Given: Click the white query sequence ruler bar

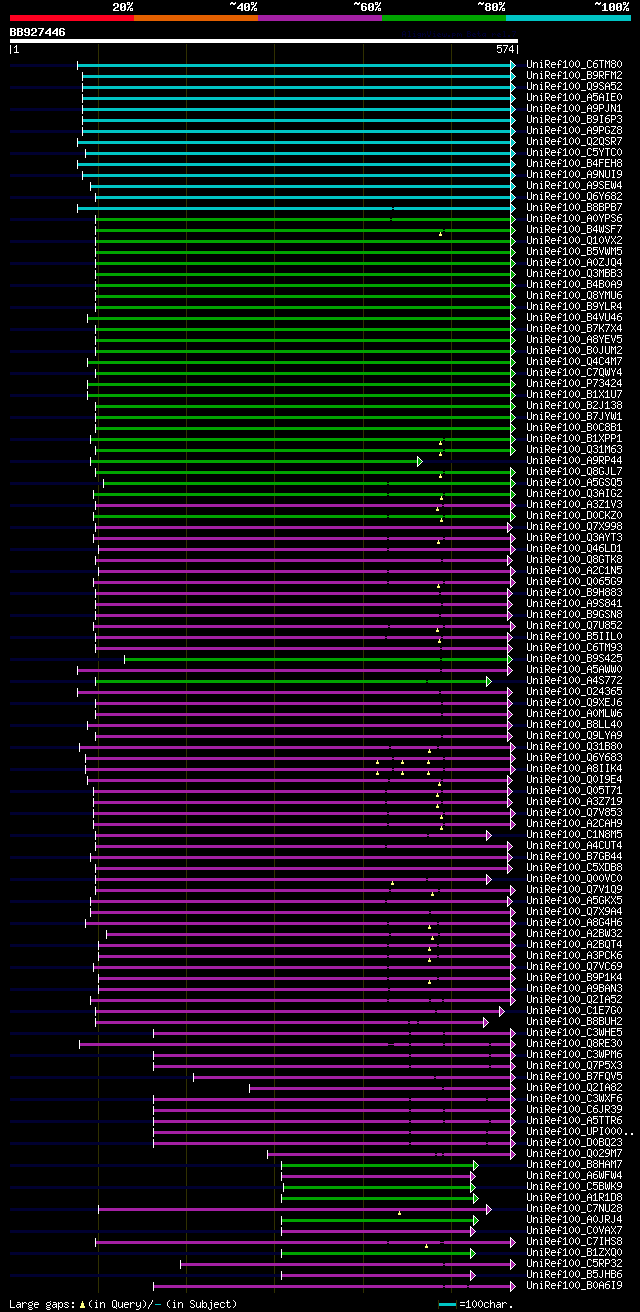Looking at the screenshot, I should [x=264, y=41].
